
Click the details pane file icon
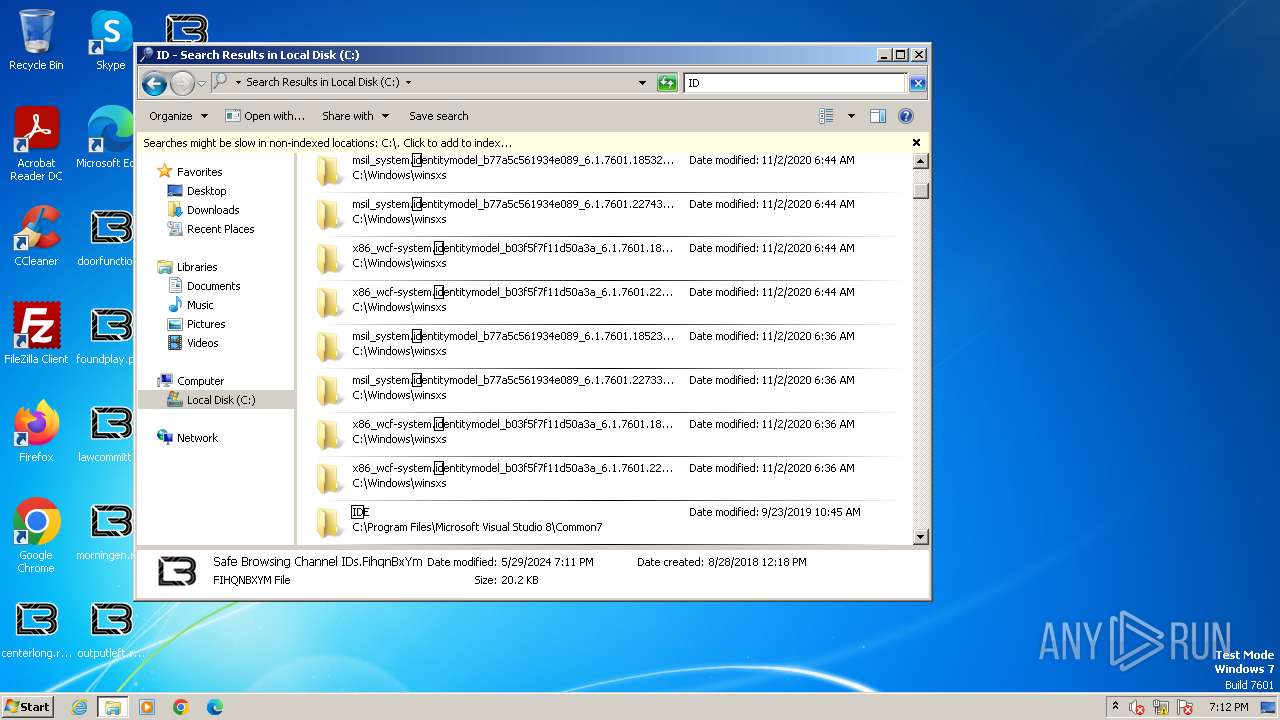pyautogui.click(x=177, y=571)
